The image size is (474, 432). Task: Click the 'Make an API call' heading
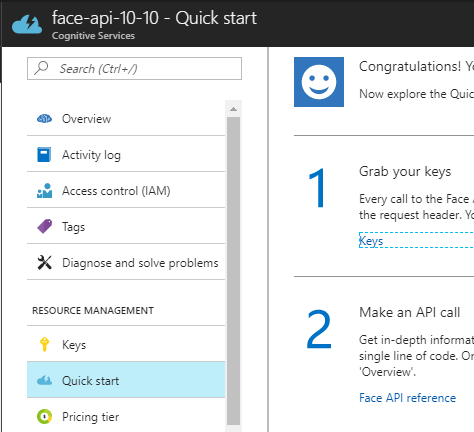click(410, 312)
